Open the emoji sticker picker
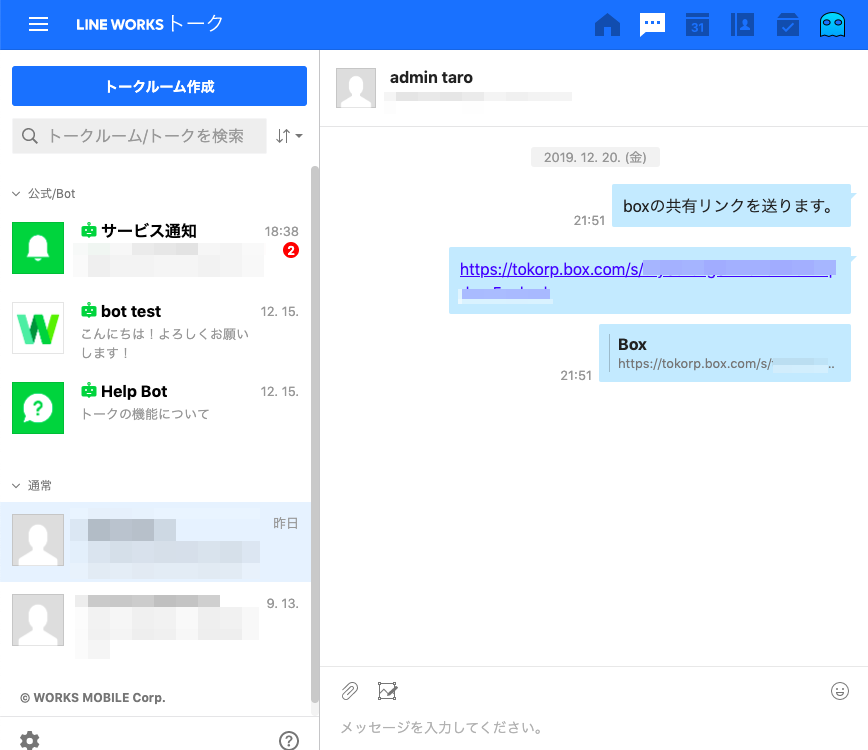Viewport: 868px width, 750px height. coord(840,691)
